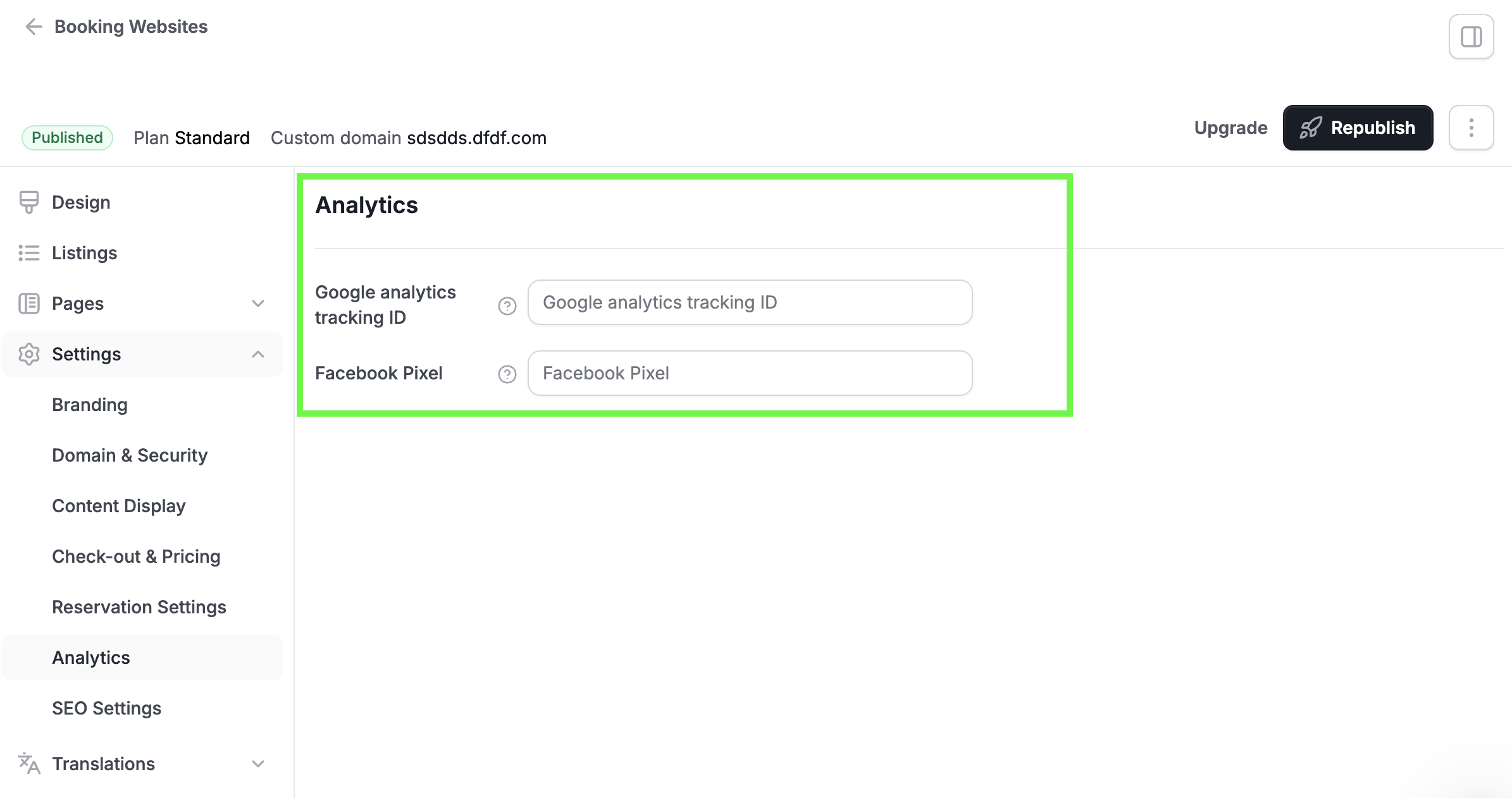Viewport: 1512px width, 798px height.
Task: Collapse the Settings section chevron
Action: [x=258, y=354]
